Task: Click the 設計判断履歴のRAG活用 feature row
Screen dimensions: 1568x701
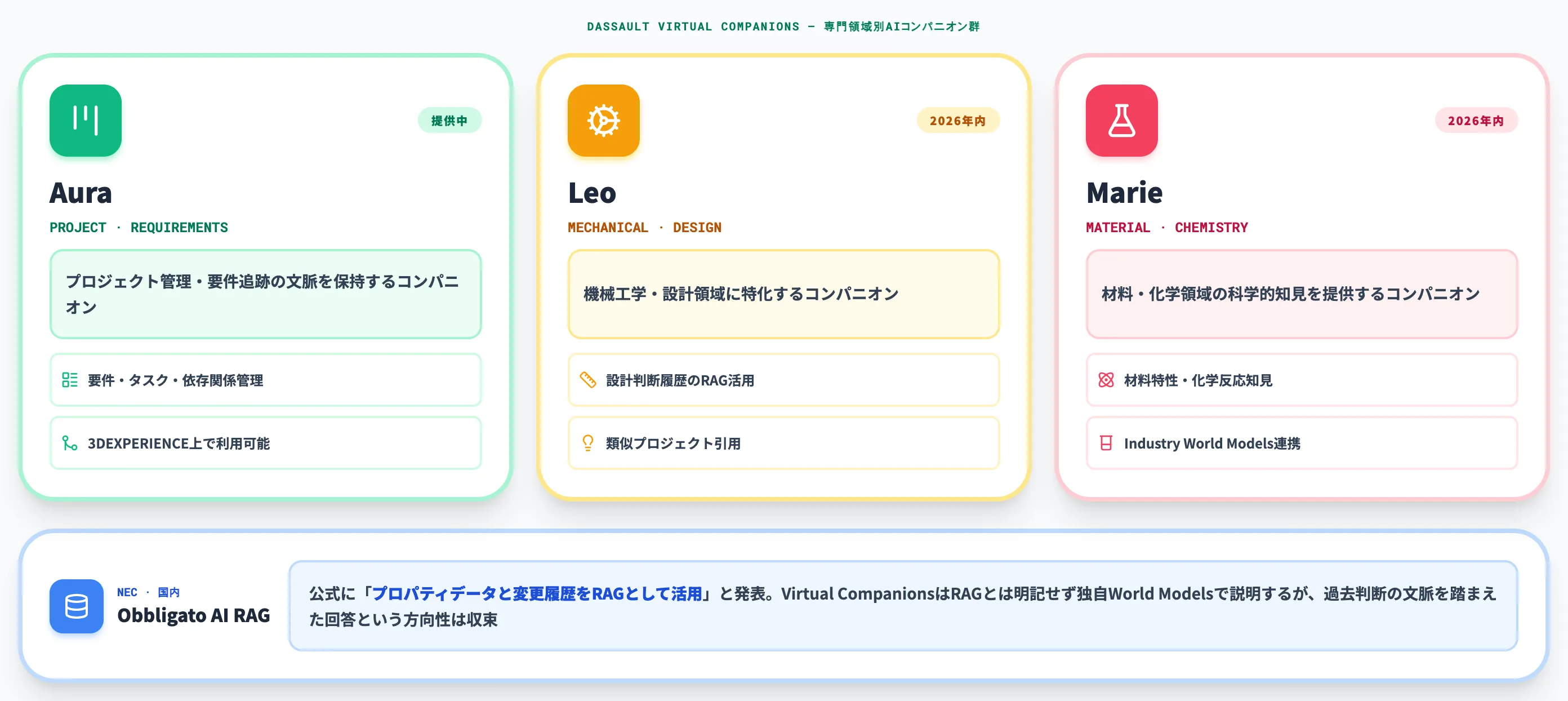Action: pos(783,379)
